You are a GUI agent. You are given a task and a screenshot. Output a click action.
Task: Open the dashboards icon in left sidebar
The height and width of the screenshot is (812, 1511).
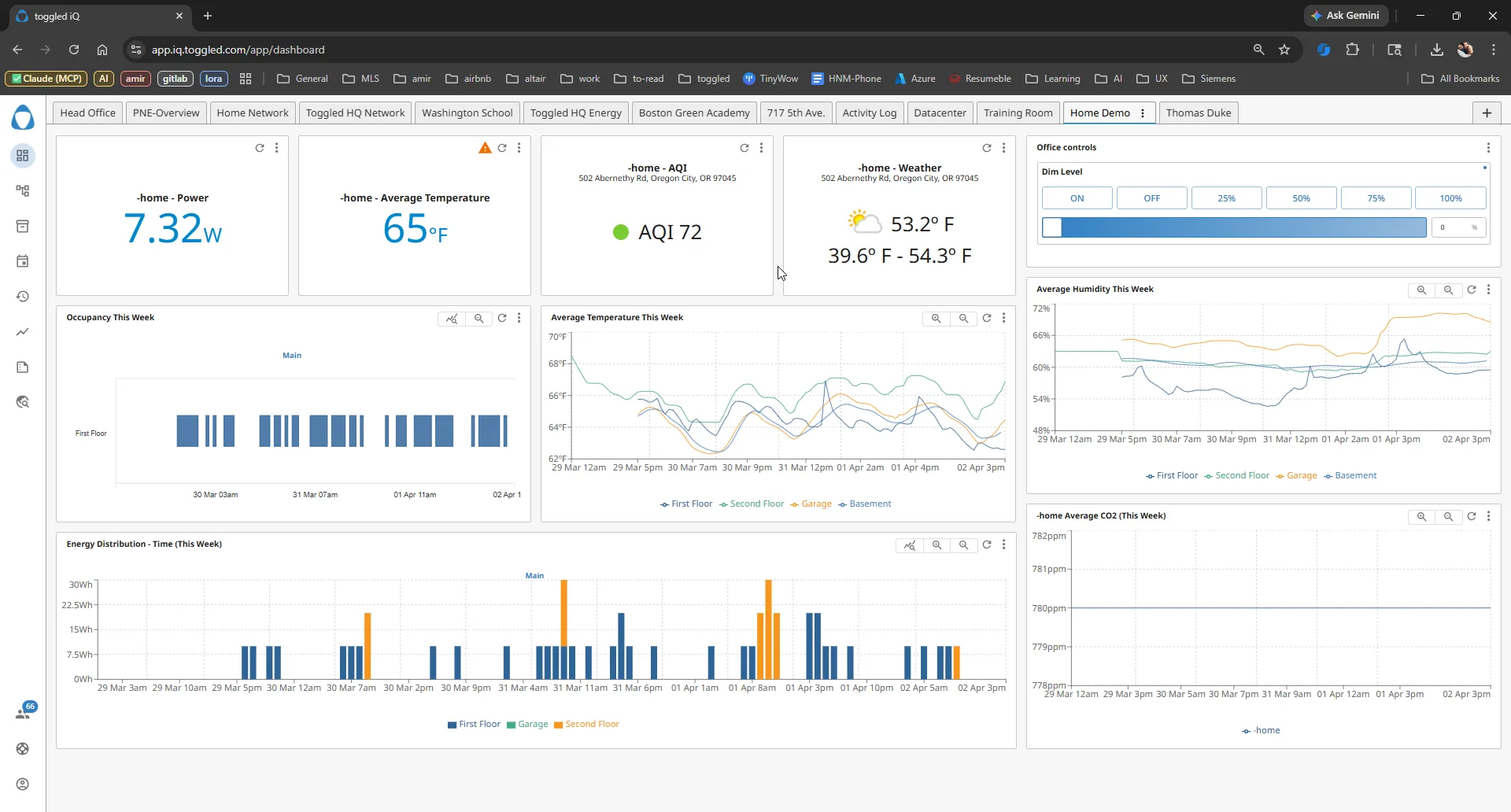point(23,156)
